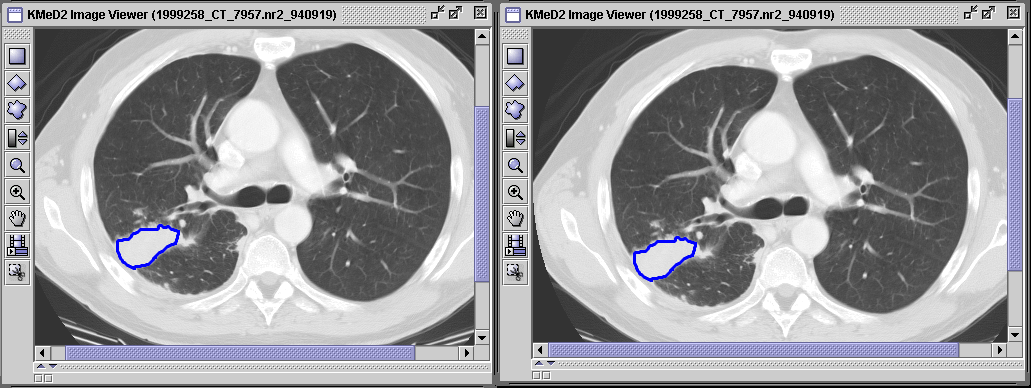Select the scissors cut tool in left viewer

pyautogui.click(x=17, y=272)
